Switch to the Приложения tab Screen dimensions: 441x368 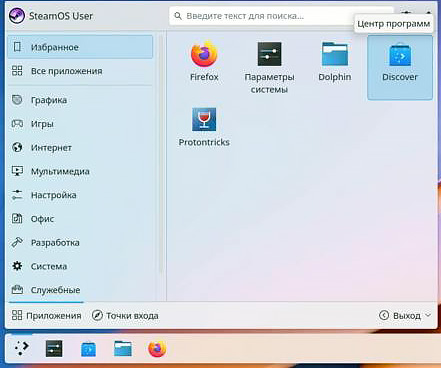tap(46, 315)
